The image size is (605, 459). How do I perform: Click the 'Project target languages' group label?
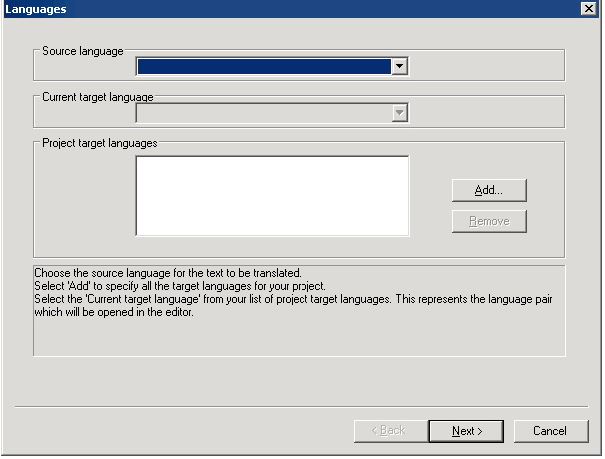coord(100,143)
